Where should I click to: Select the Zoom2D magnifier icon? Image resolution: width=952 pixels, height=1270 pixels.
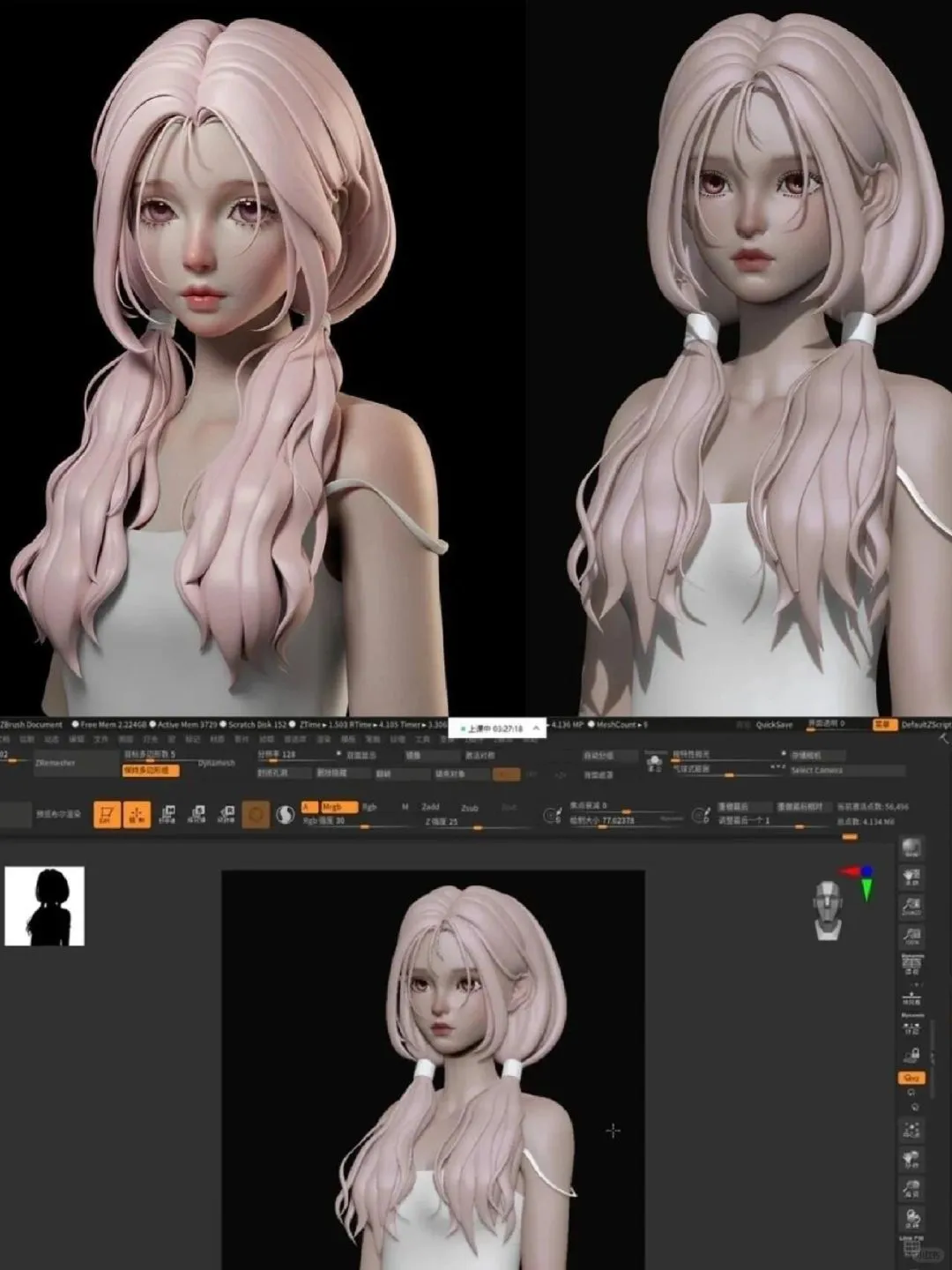911,907
